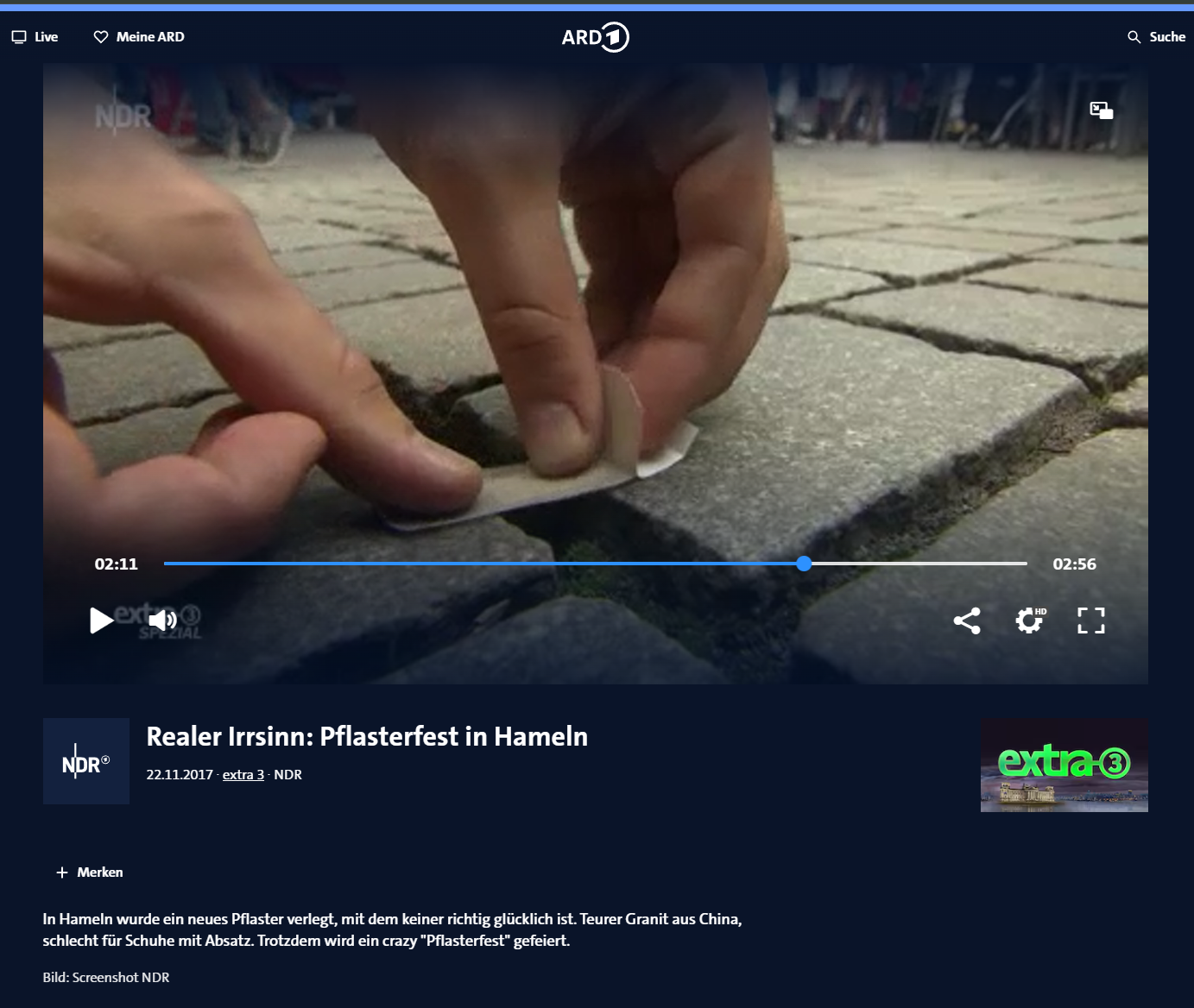Click the video title Realer Irrsinn

367,737
